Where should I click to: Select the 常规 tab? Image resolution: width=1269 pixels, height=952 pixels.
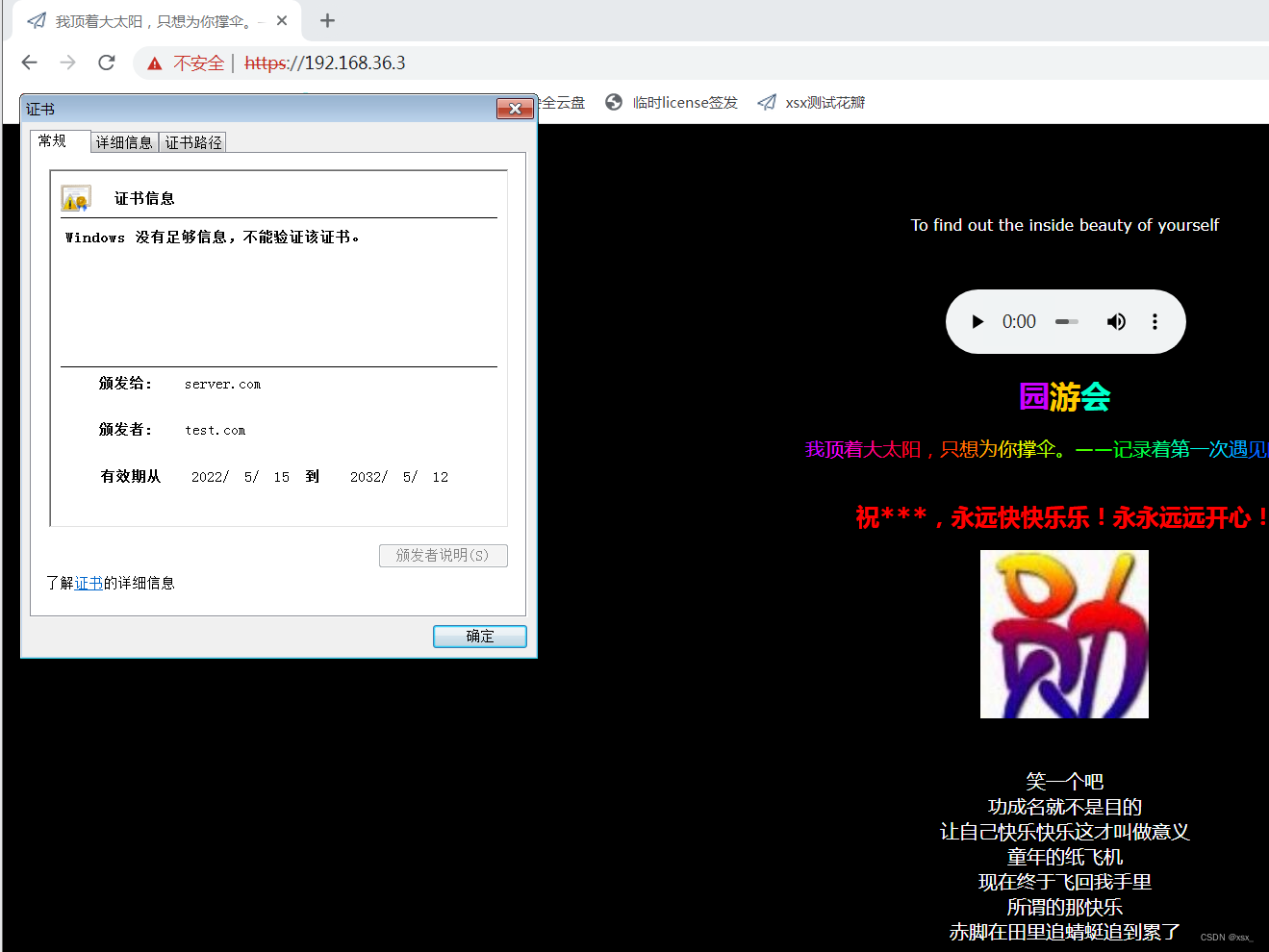pyautogui.click(x=55, y=140)
